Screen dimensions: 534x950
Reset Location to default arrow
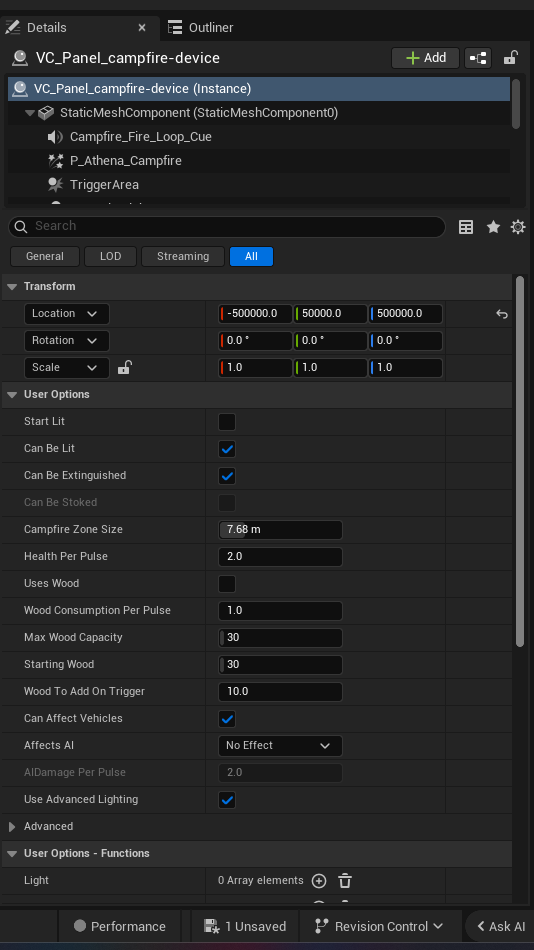pyautogui.click(x=501, y=314)
